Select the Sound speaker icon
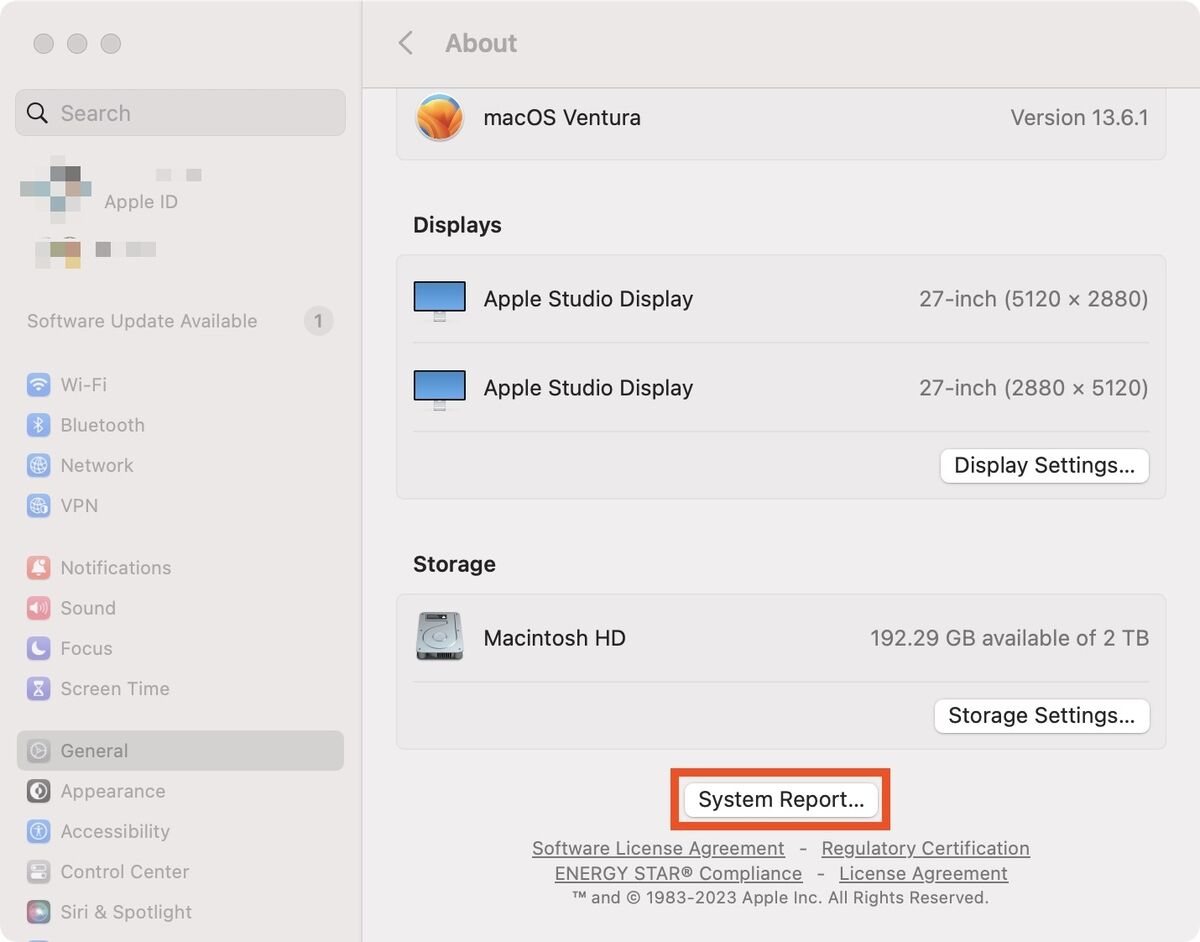1200x942 pixels. coord(38,608)
